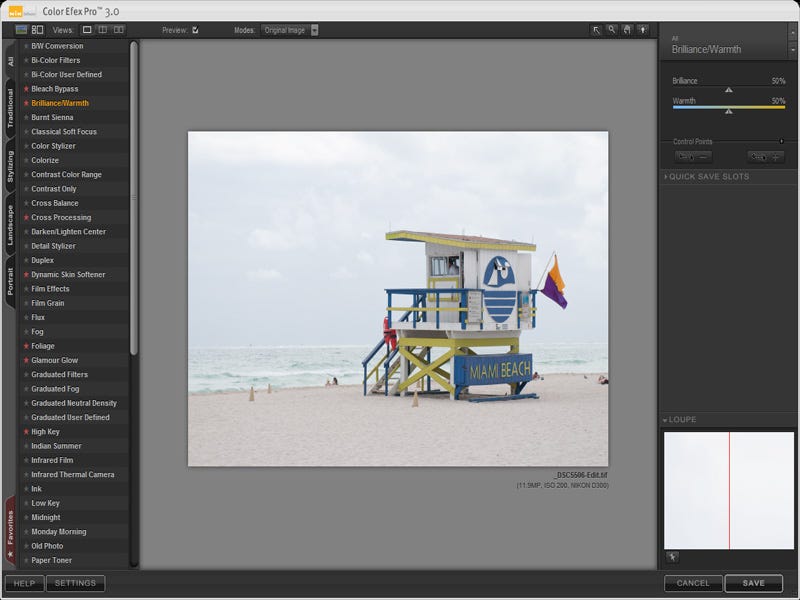Select the Darken/Lighten Center filter
This screenshot has width=800, height=600.
point(68,232)
